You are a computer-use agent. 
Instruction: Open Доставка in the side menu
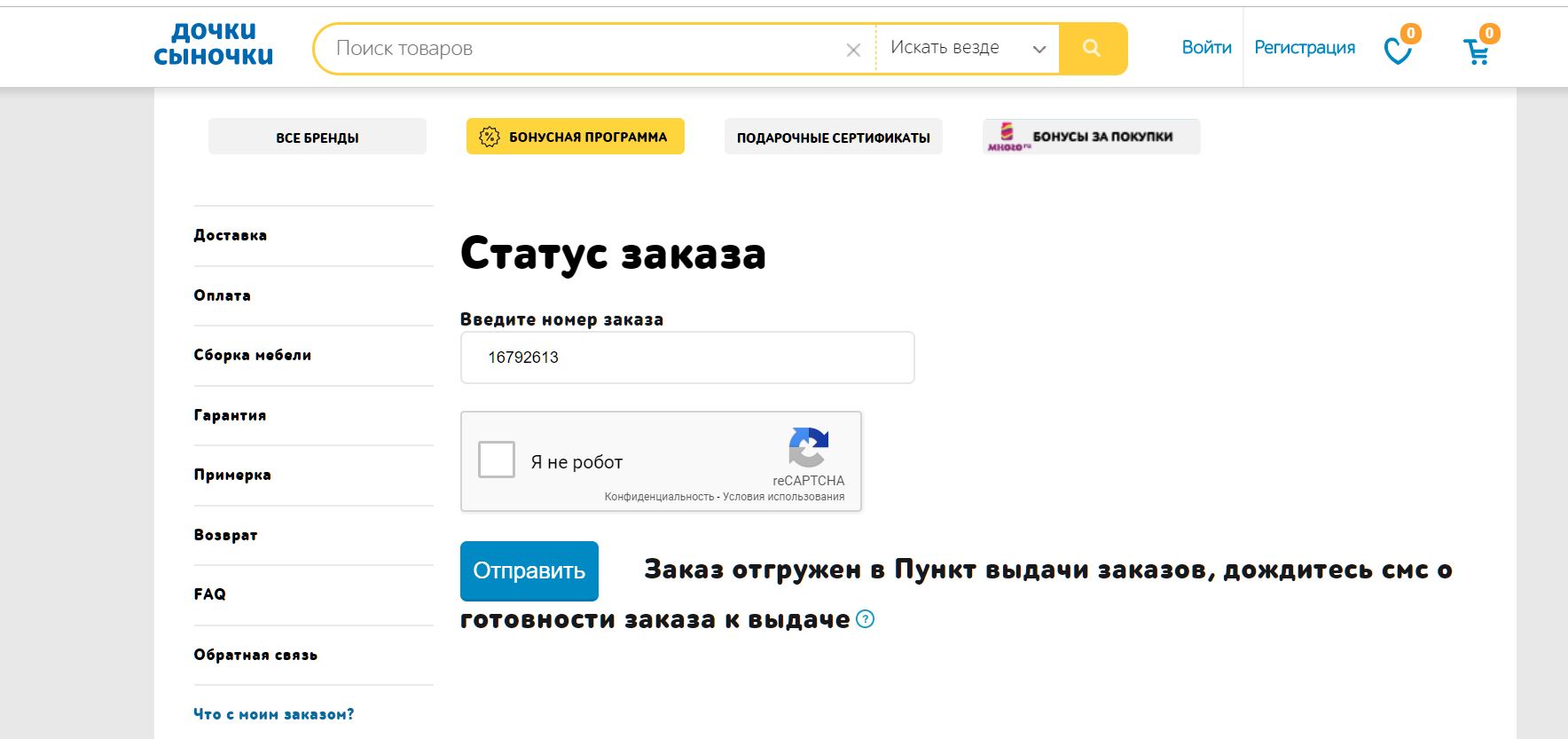point(231,235)
